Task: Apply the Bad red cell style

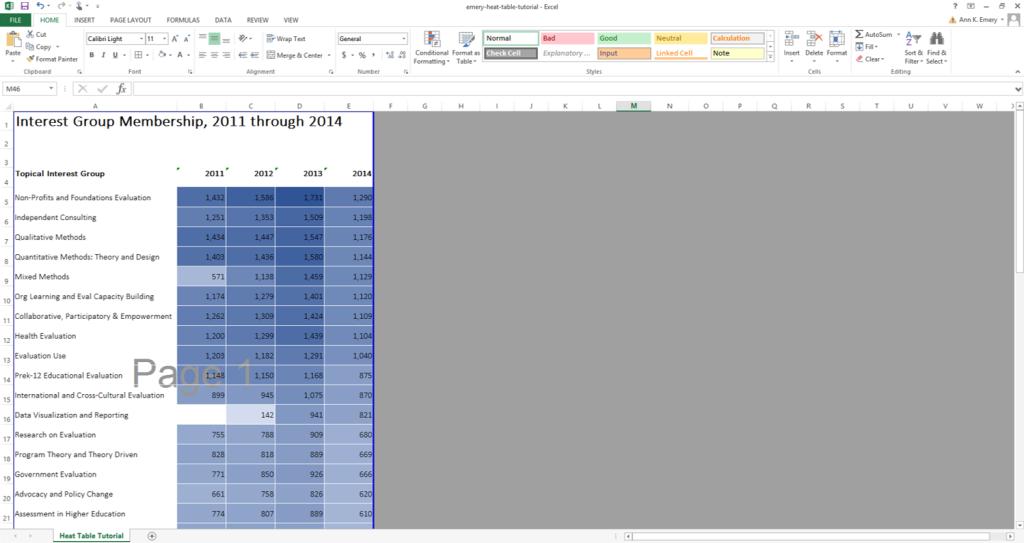Action: (568, 39)
